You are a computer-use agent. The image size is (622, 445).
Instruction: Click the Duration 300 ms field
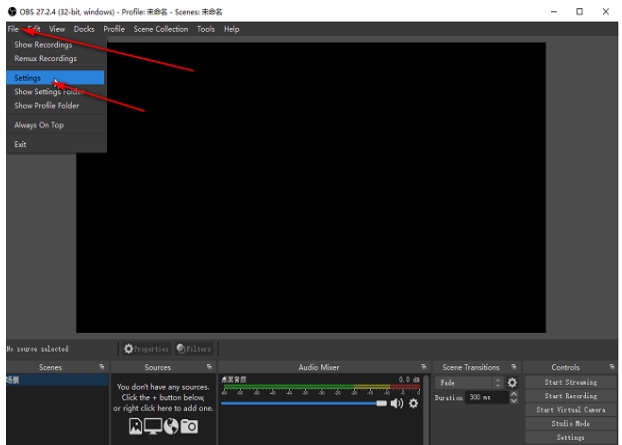point(488,397)
